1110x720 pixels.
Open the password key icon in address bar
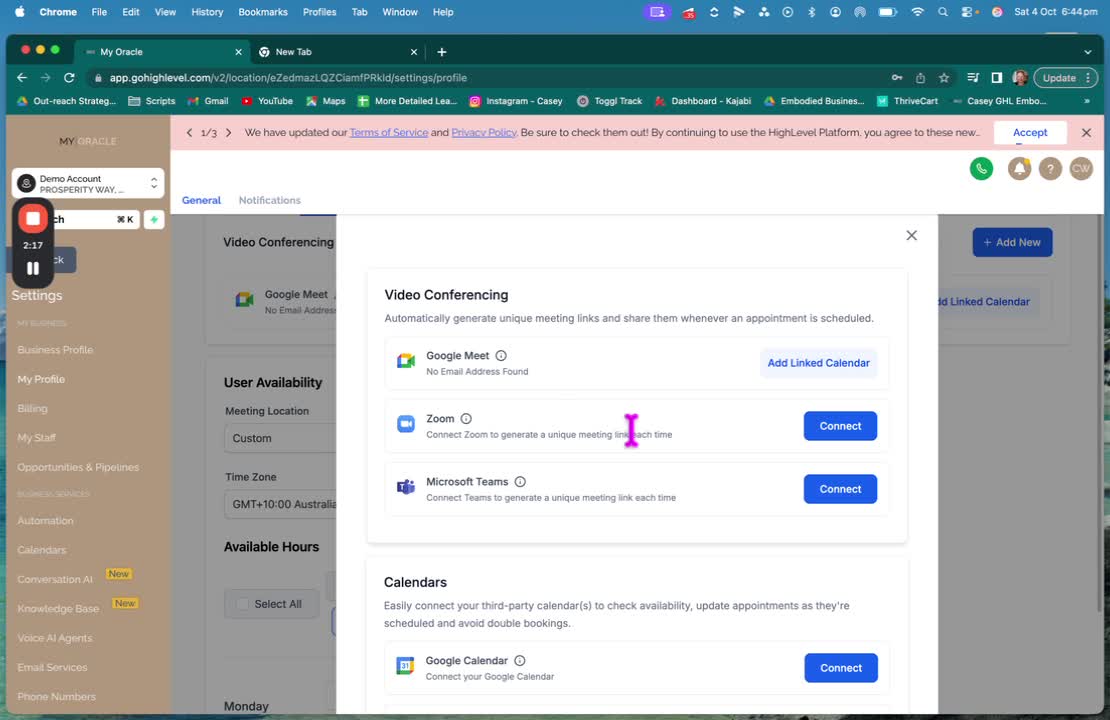pos(897,78)
